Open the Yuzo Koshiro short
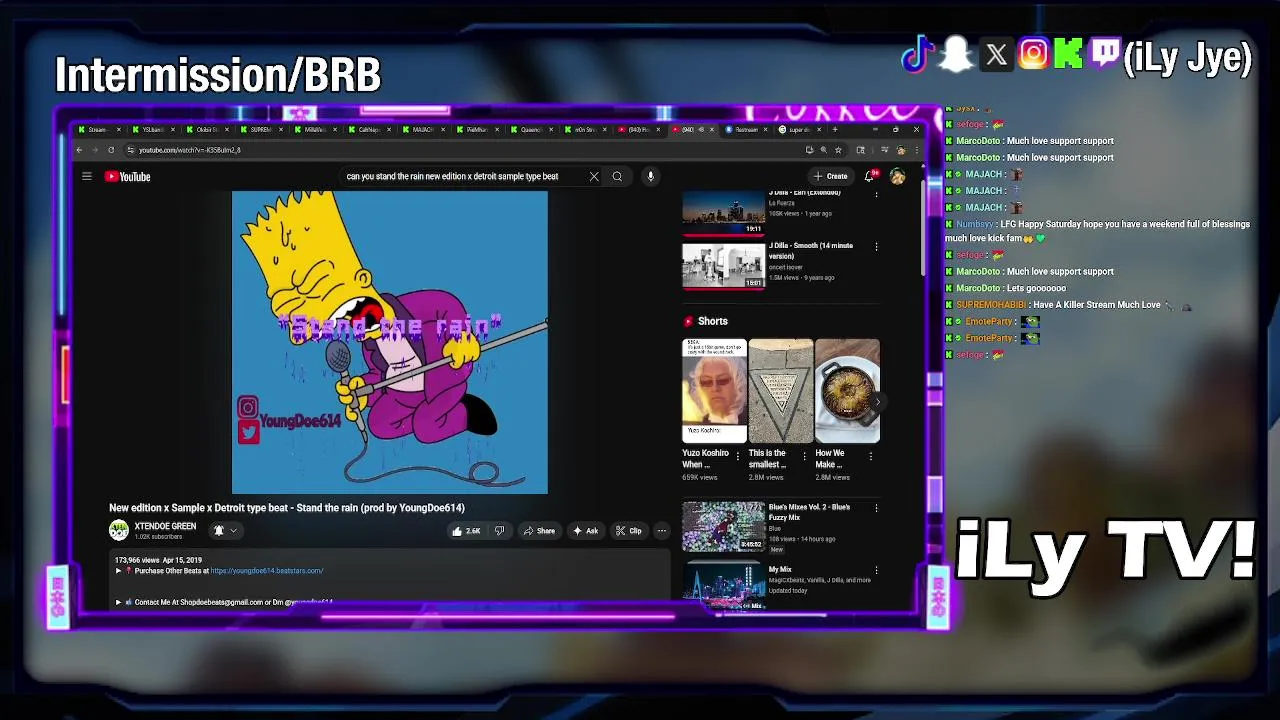Screen dimensions: 1280x720 click(x=714, y=391)
